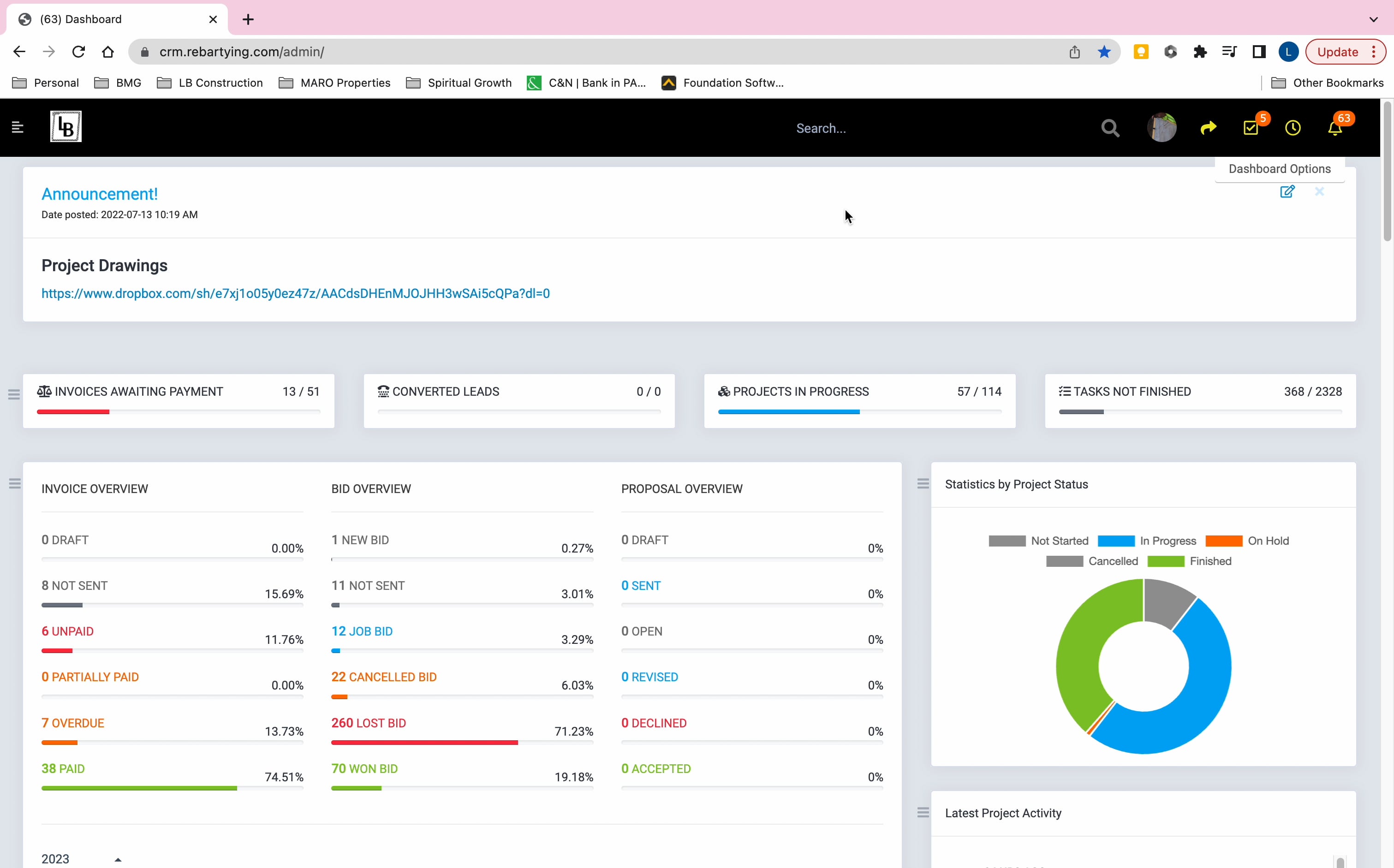
Task: Click the Announcement! heading link
Action: click(x=99, y=193)
